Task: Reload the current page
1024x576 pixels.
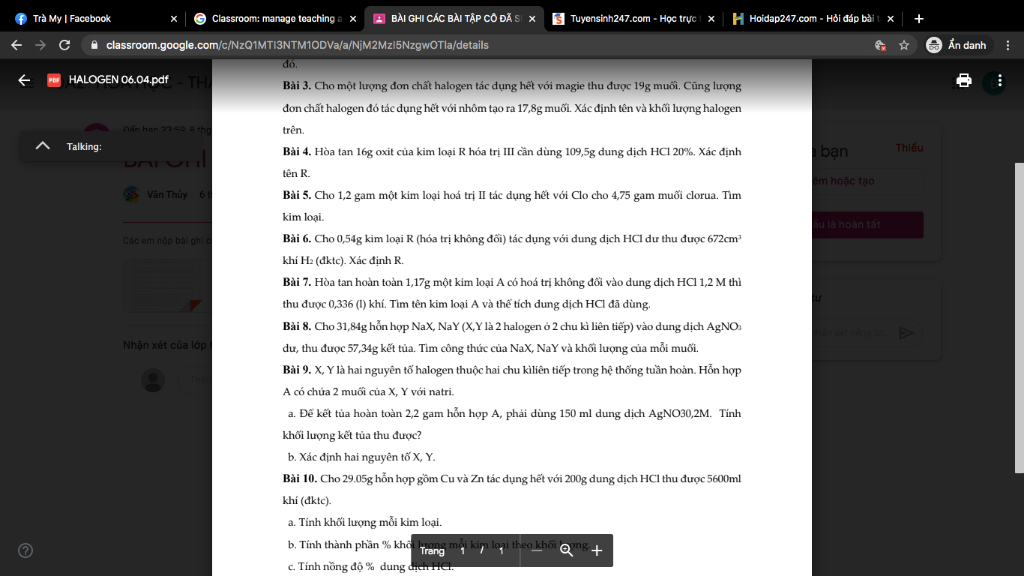Action: pyautogui.click(x=65, y=45)
